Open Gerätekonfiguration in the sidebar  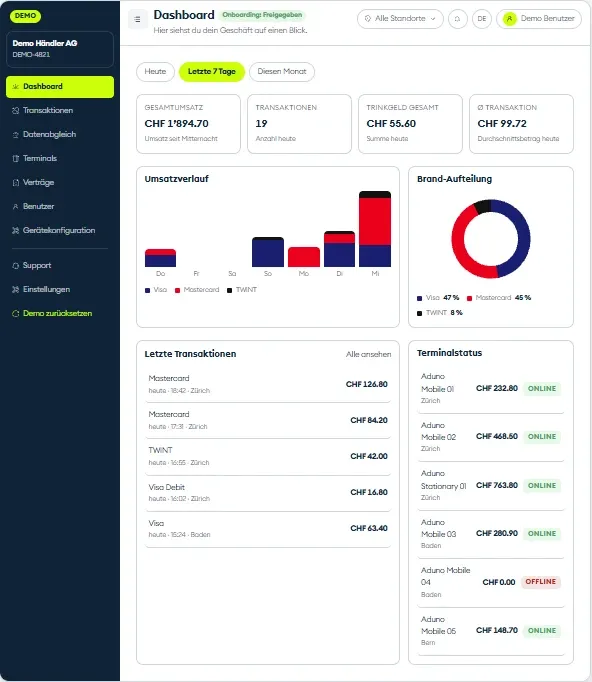click(x=60, y=231)
